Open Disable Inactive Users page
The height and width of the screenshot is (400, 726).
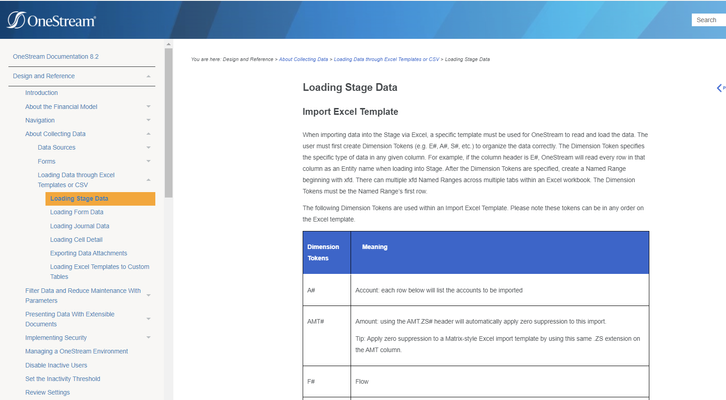56,365
